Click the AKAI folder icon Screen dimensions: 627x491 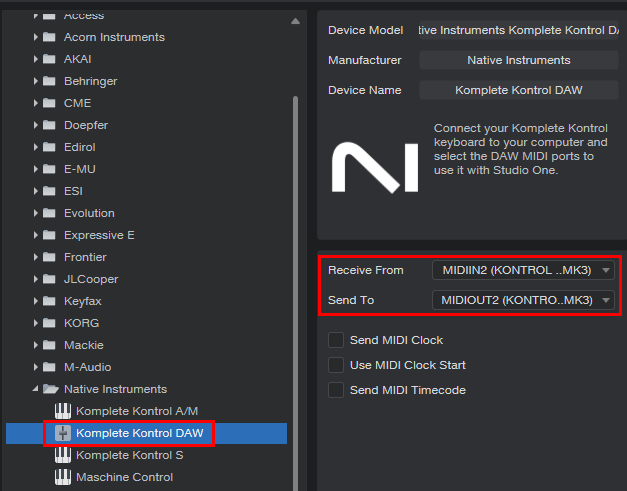(49, 59)
